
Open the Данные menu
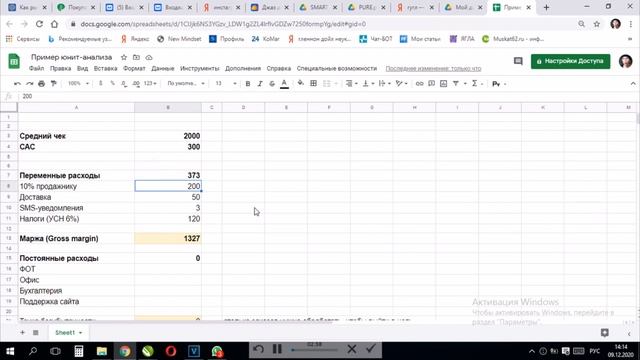point(162,68)
